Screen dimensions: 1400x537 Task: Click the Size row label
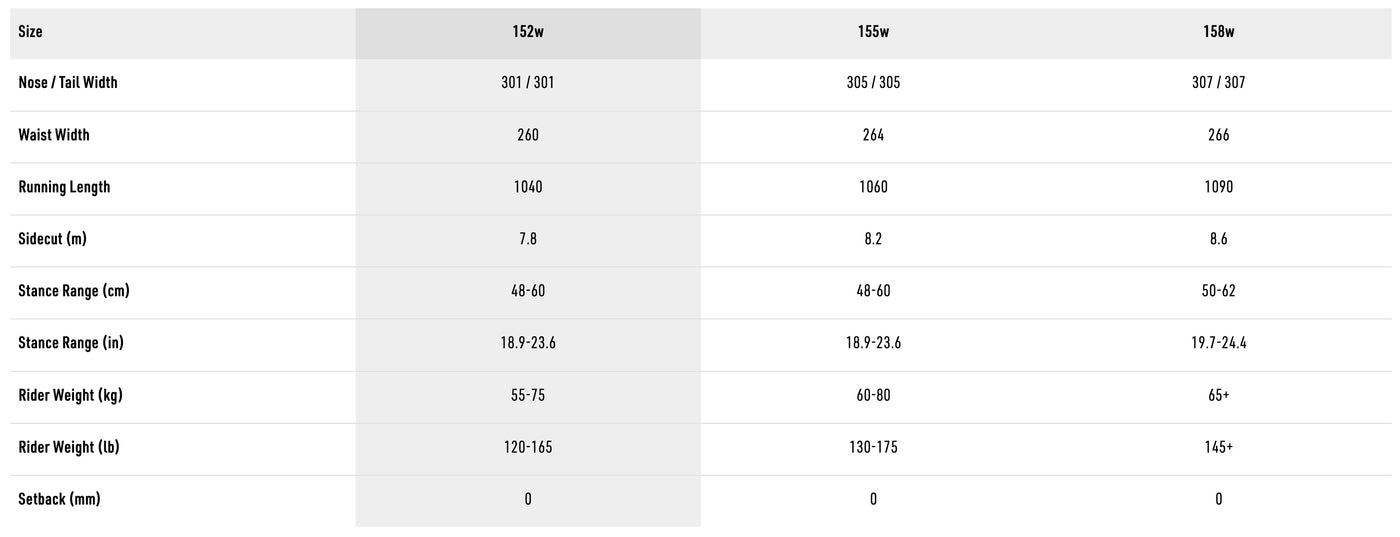31,32
